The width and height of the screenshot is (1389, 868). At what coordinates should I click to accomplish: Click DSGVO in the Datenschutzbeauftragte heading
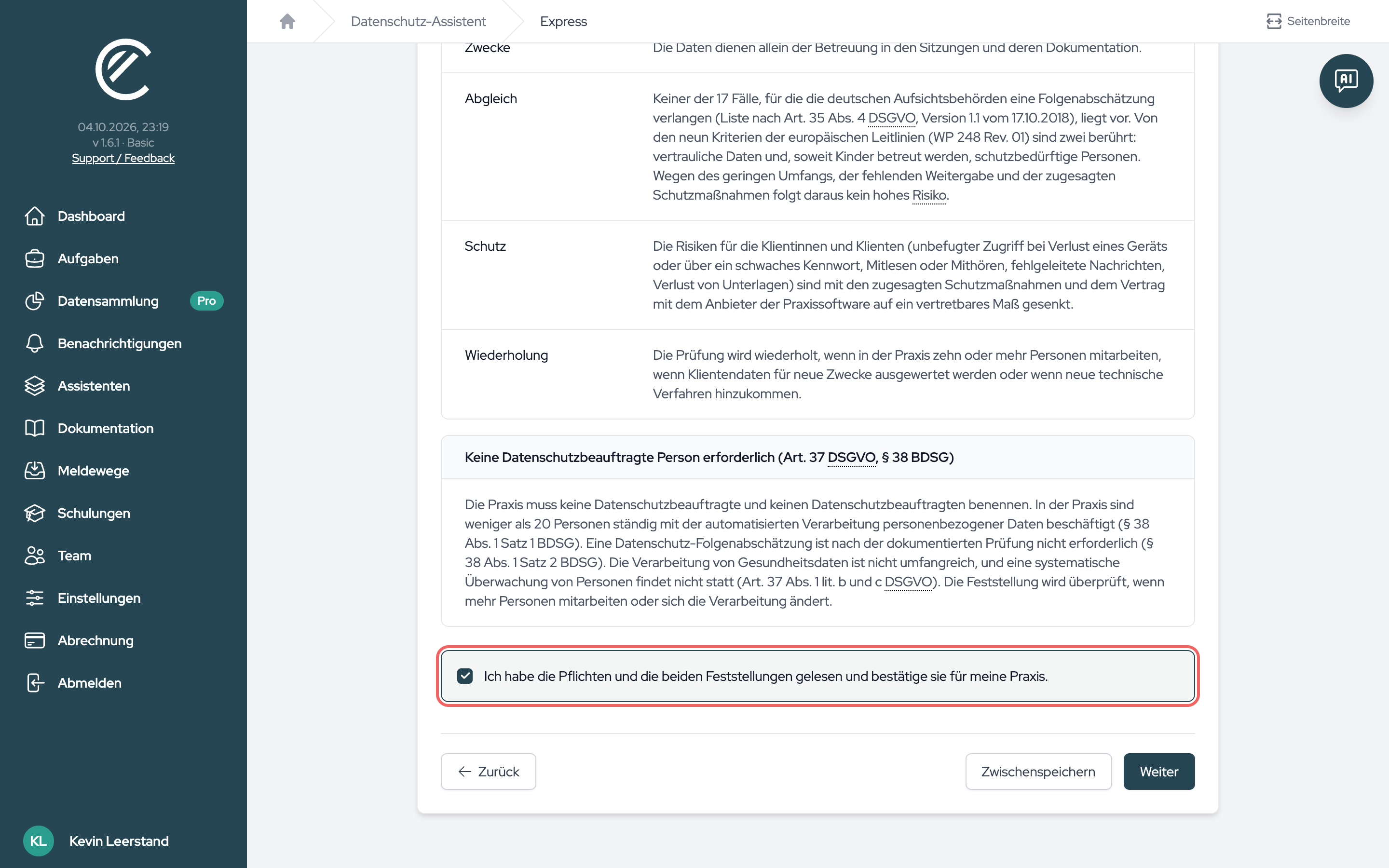851,457
